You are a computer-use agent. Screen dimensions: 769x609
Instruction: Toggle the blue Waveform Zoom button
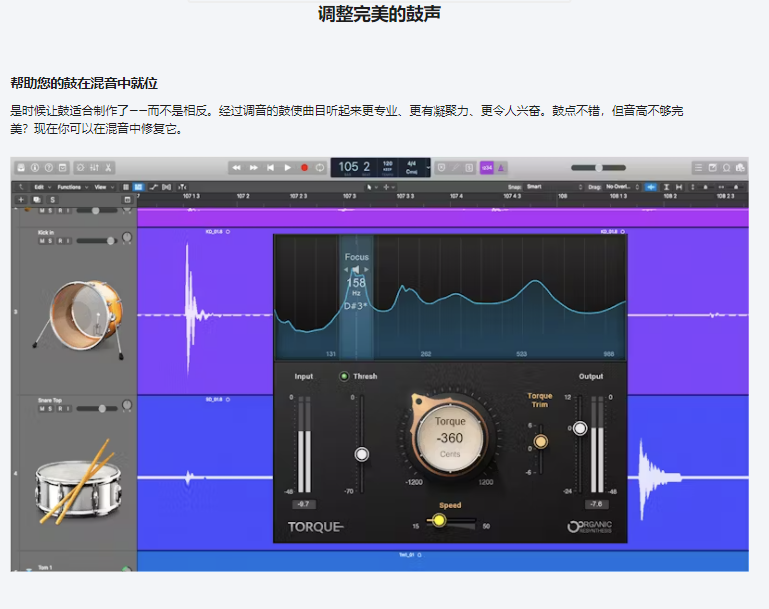point(651,187)
